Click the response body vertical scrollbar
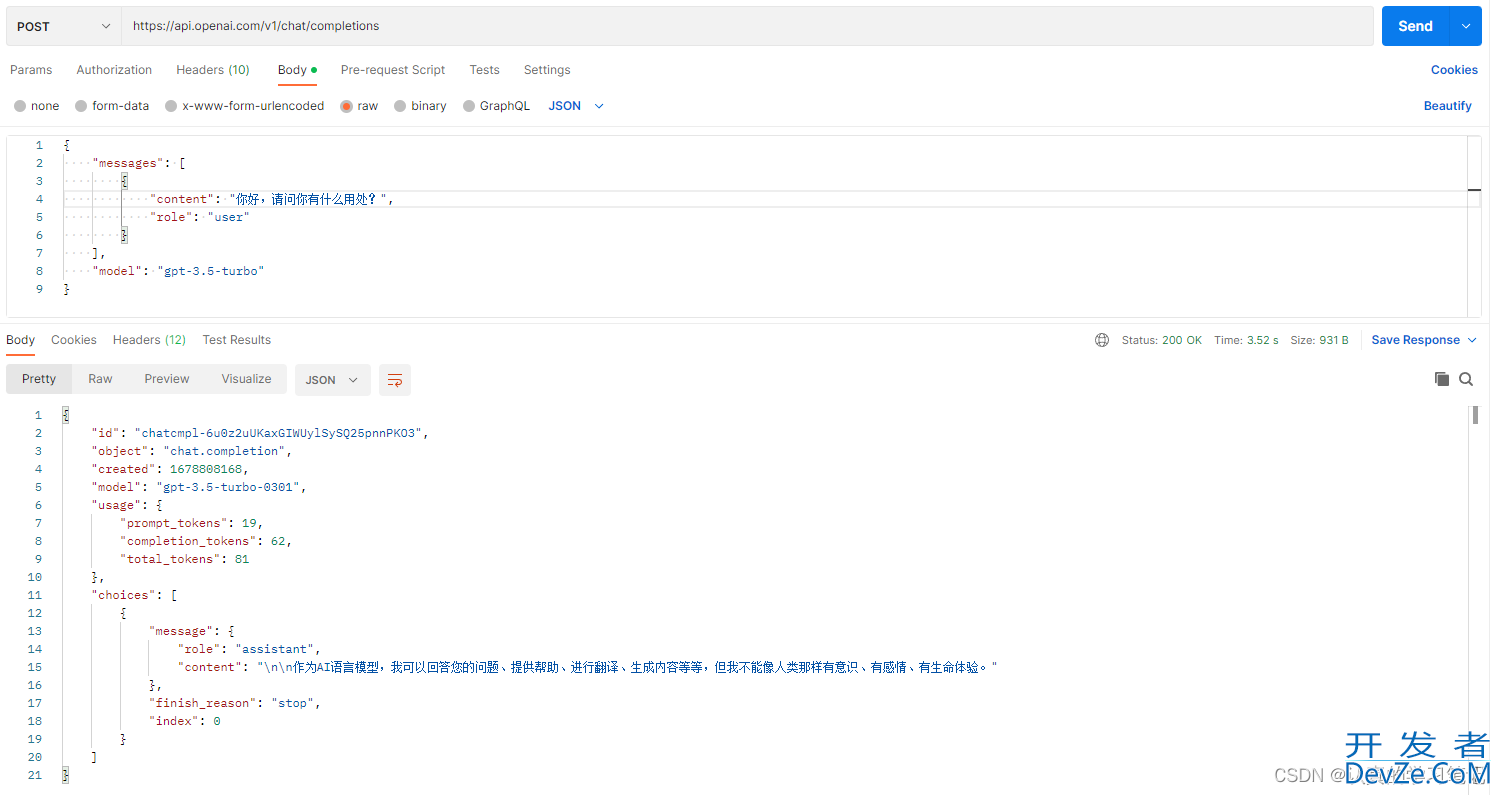This screenshot has width=1501, height=795. pyautogui.click(x=1475, y=415)
